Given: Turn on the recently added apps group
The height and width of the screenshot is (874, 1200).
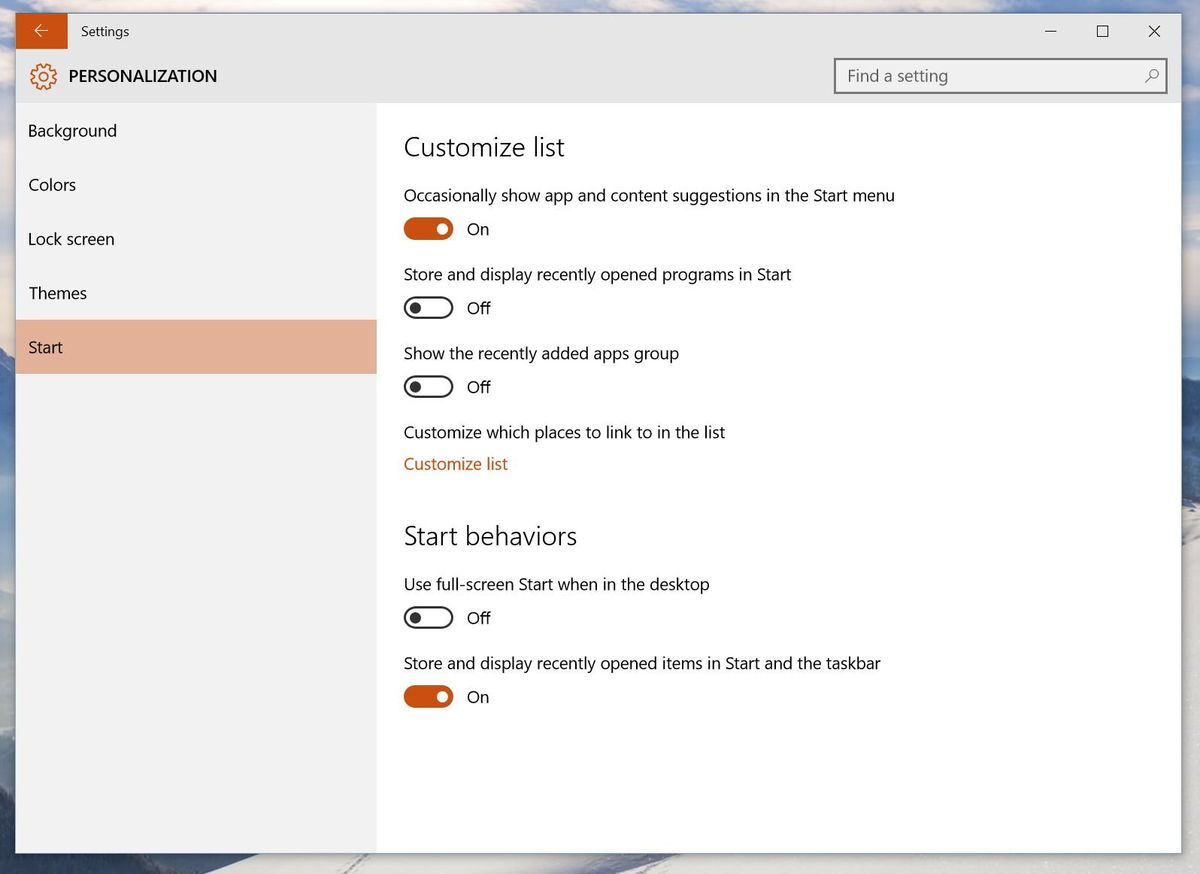Looking at the screenshot, I should coord(428,386).
